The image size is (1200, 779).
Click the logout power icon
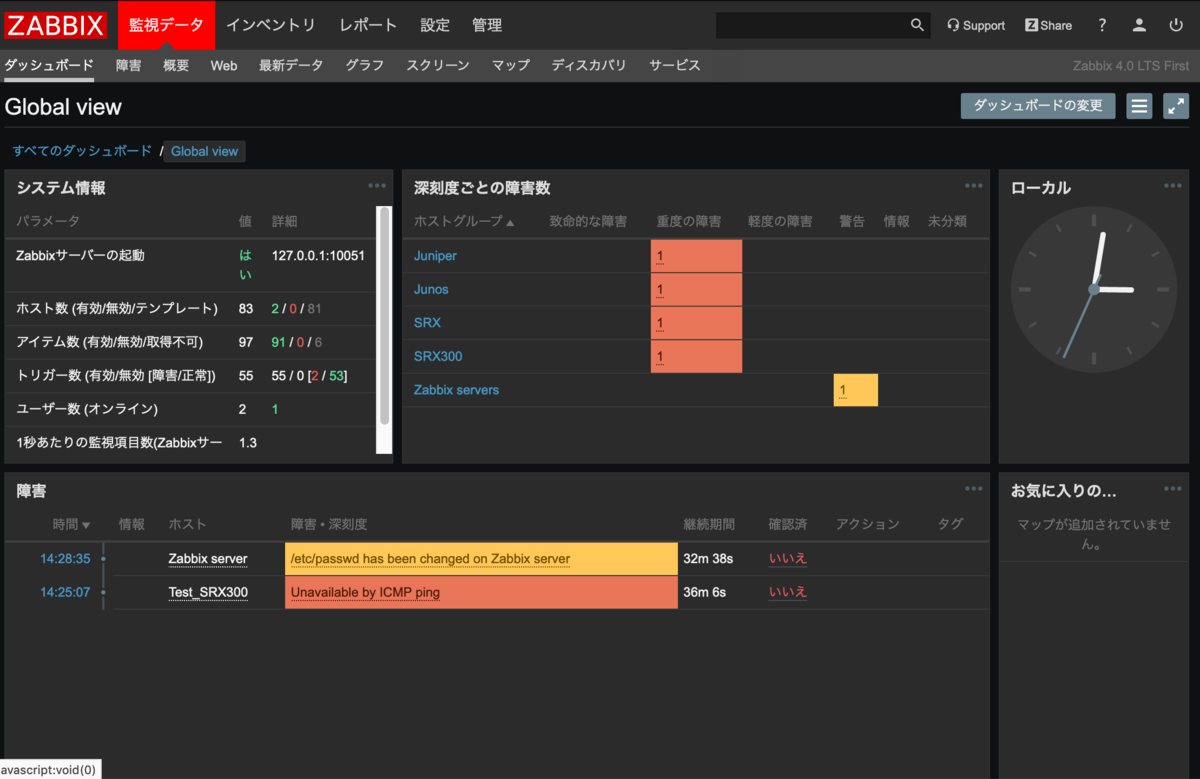(x=1176, y=25)
